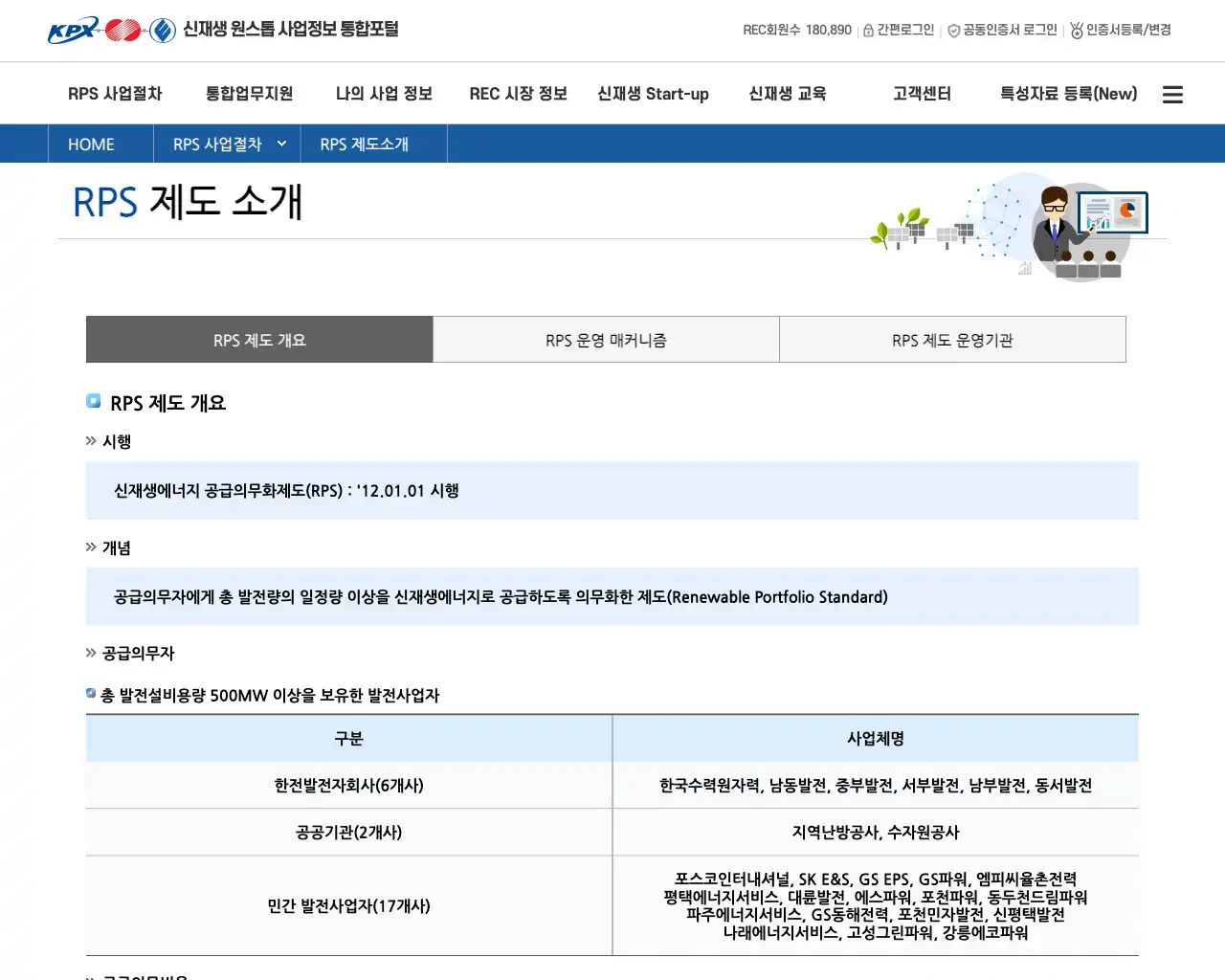Screen dimensions: 1225x980
Task: Click the medal icon by 인증서등록/변경
Action: pos(1077,31)
